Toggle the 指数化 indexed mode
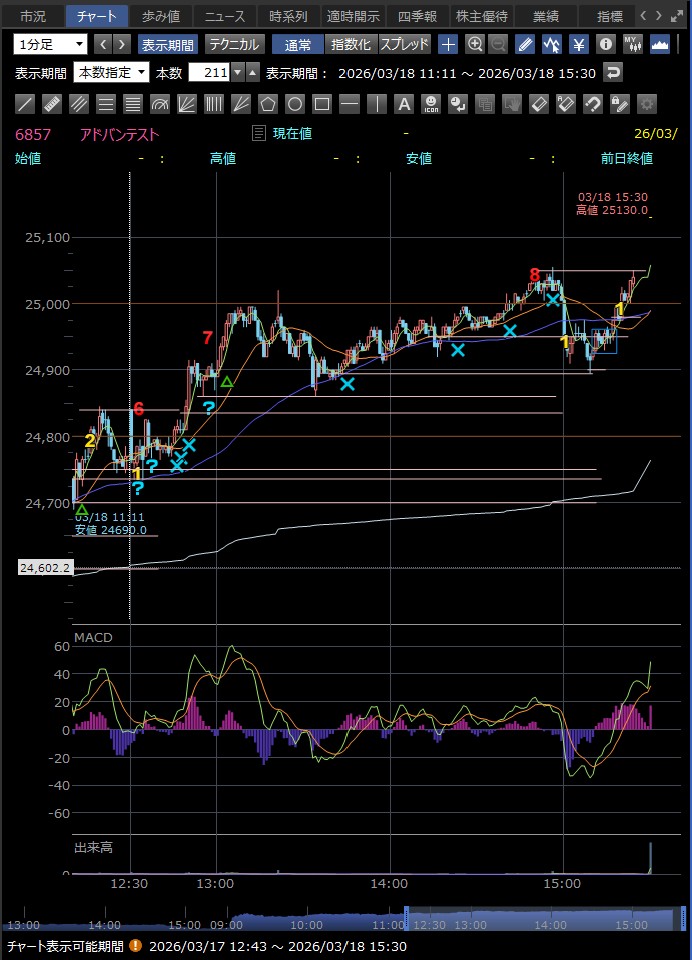The image size is (692, 960). click(x=350, y=44)
